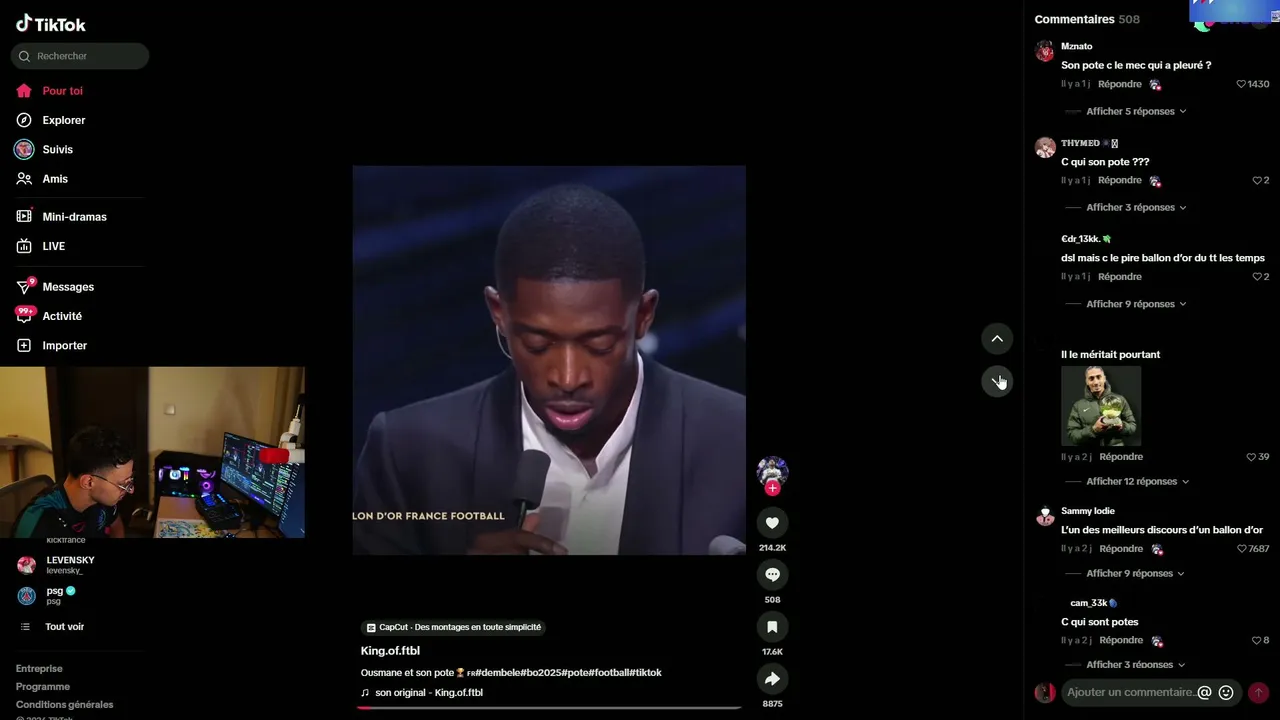Click the TikTok logo
Viewport: 1280px width, 720px height.
point(51,24)
